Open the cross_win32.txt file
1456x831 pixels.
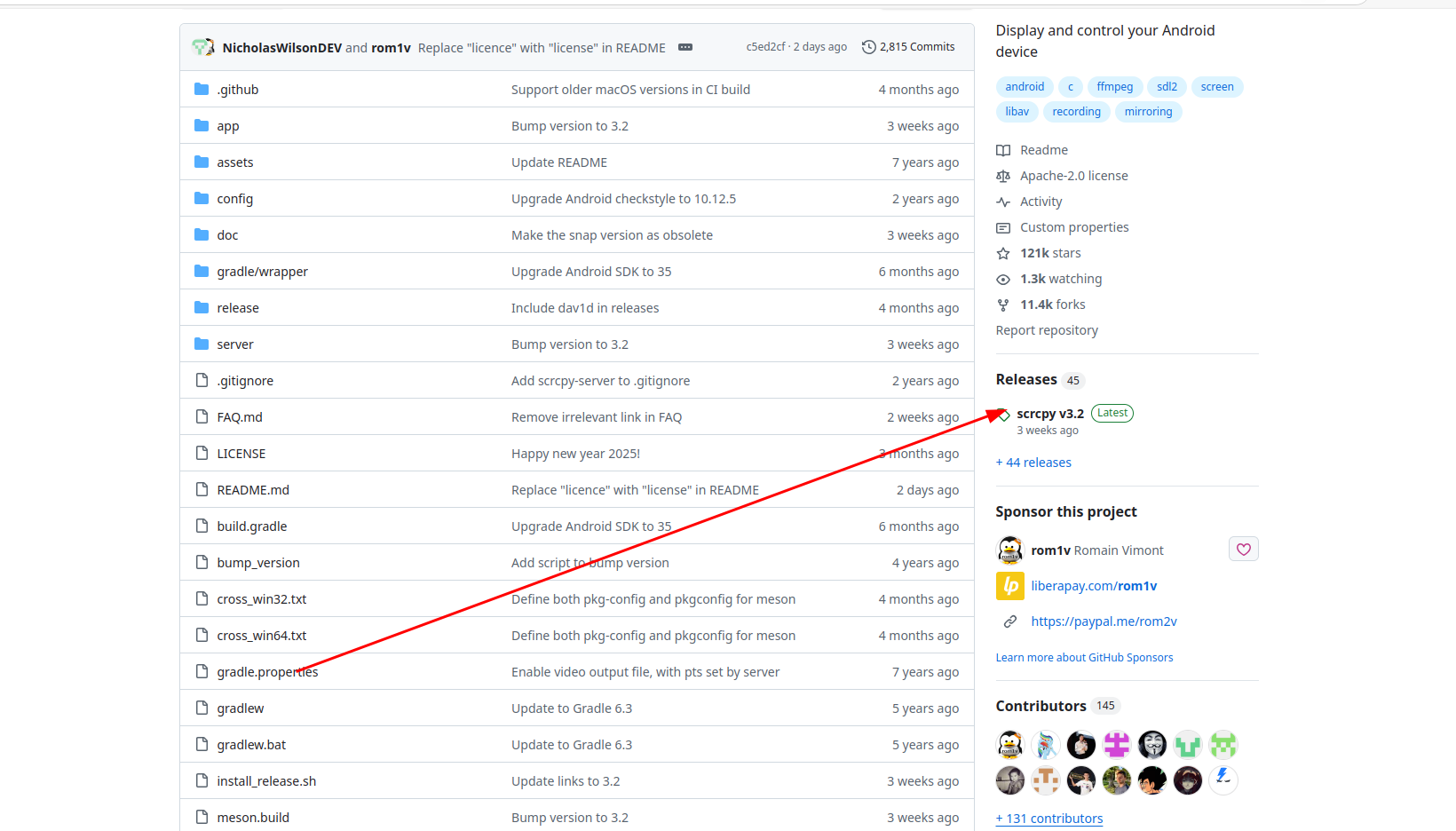point(262,599)
